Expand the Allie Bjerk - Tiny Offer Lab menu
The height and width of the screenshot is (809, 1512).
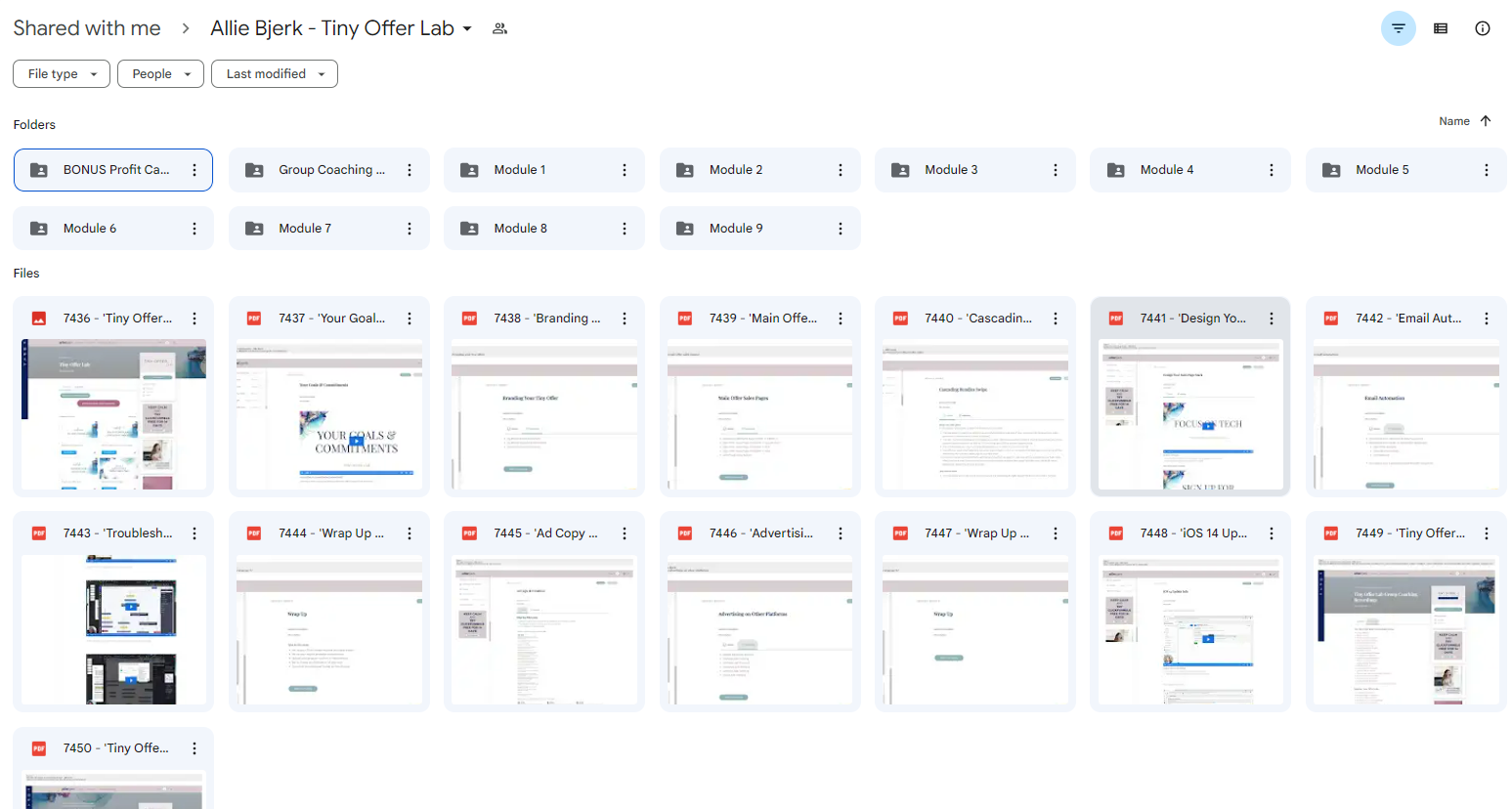tap(341, 28)
